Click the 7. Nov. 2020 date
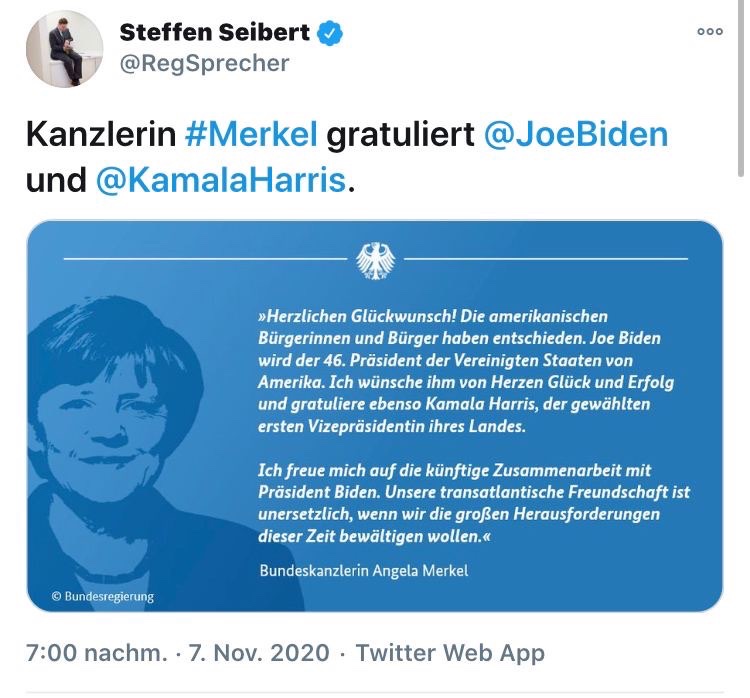 (257, 653)
